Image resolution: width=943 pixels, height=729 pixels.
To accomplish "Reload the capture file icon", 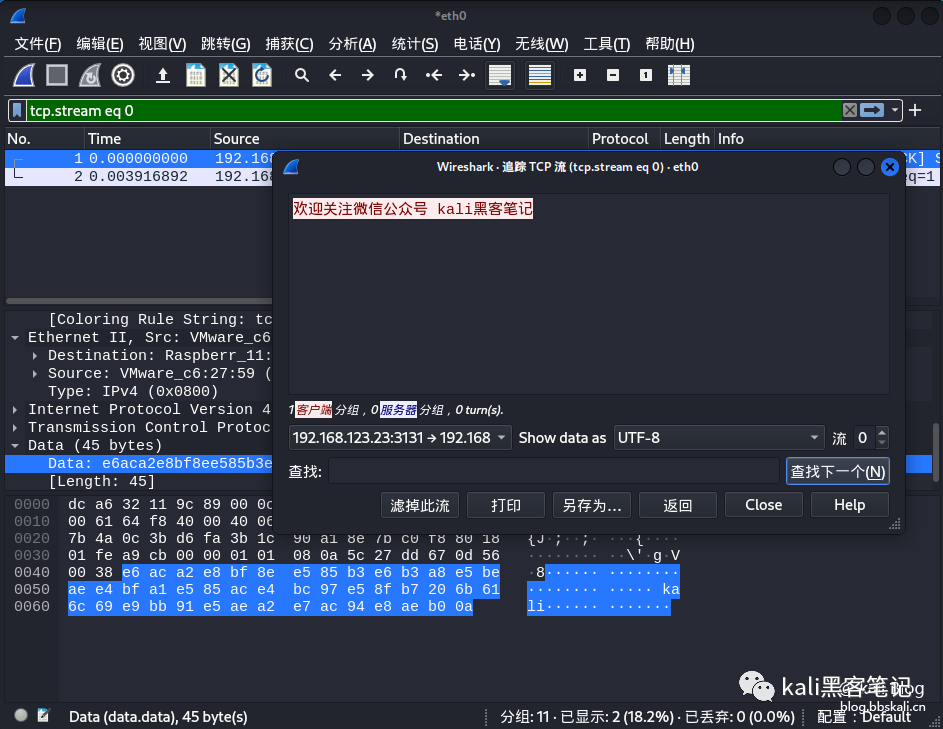I will [x=262, y=75].
